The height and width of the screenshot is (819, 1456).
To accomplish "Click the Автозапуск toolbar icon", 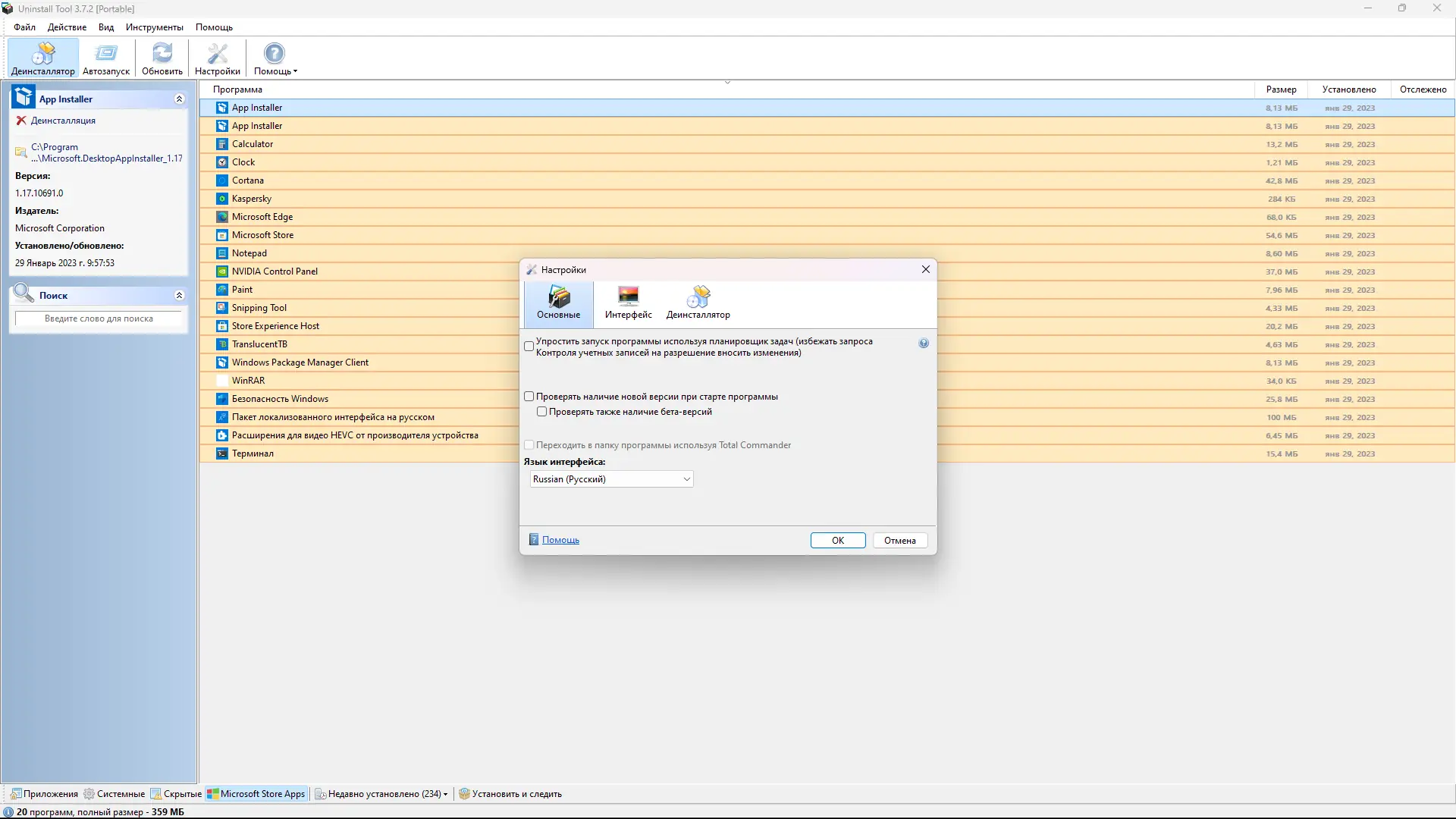I will [106, 59].
